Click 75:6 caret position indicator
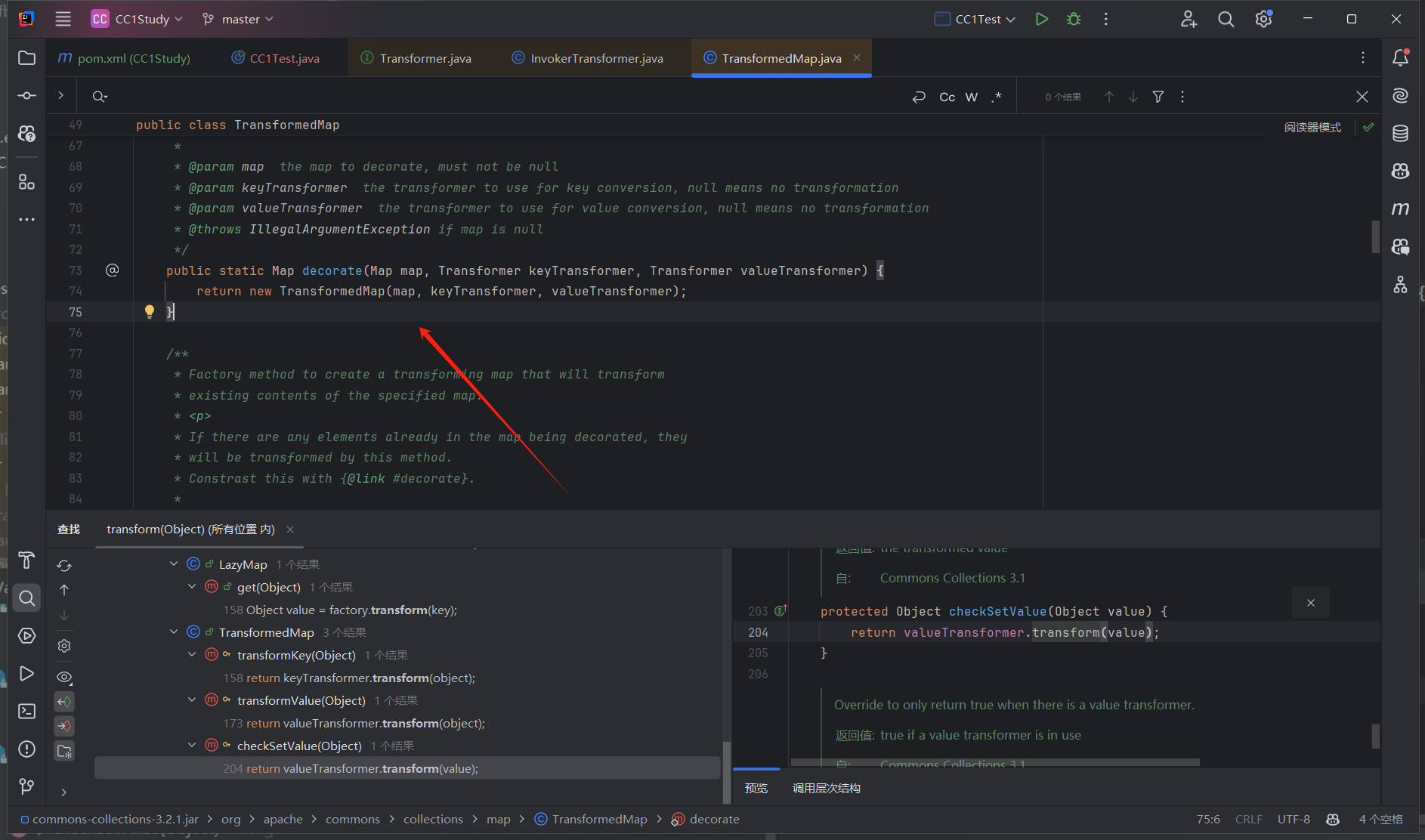The height and width of the screenshot is (840, 1425). [x=1208, y=819]
